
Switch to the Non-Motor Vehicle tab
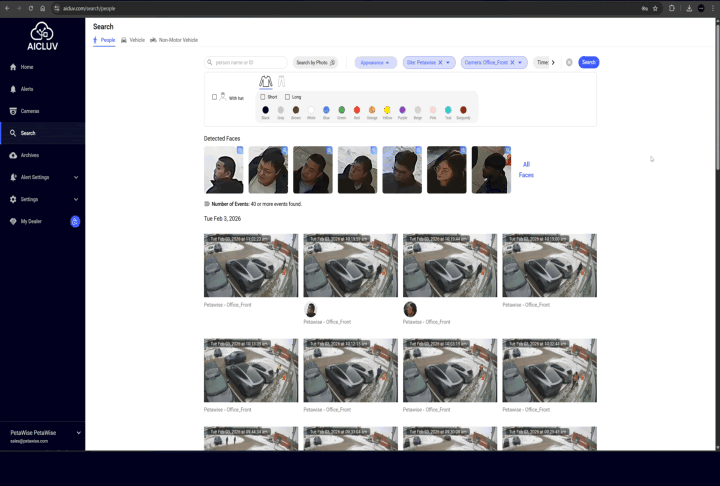[174, 40]
